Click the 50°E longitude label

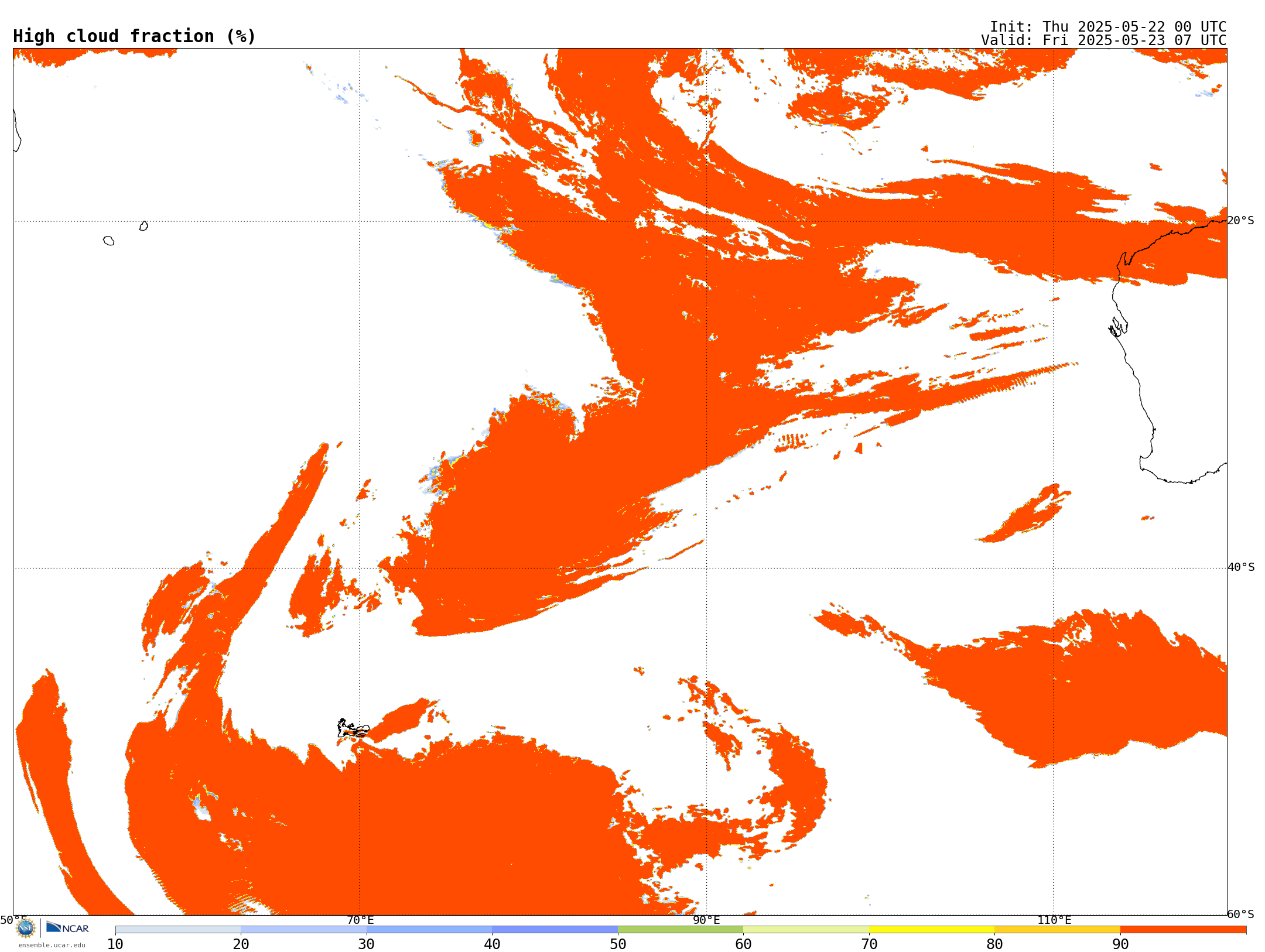[x=13, y=920]
